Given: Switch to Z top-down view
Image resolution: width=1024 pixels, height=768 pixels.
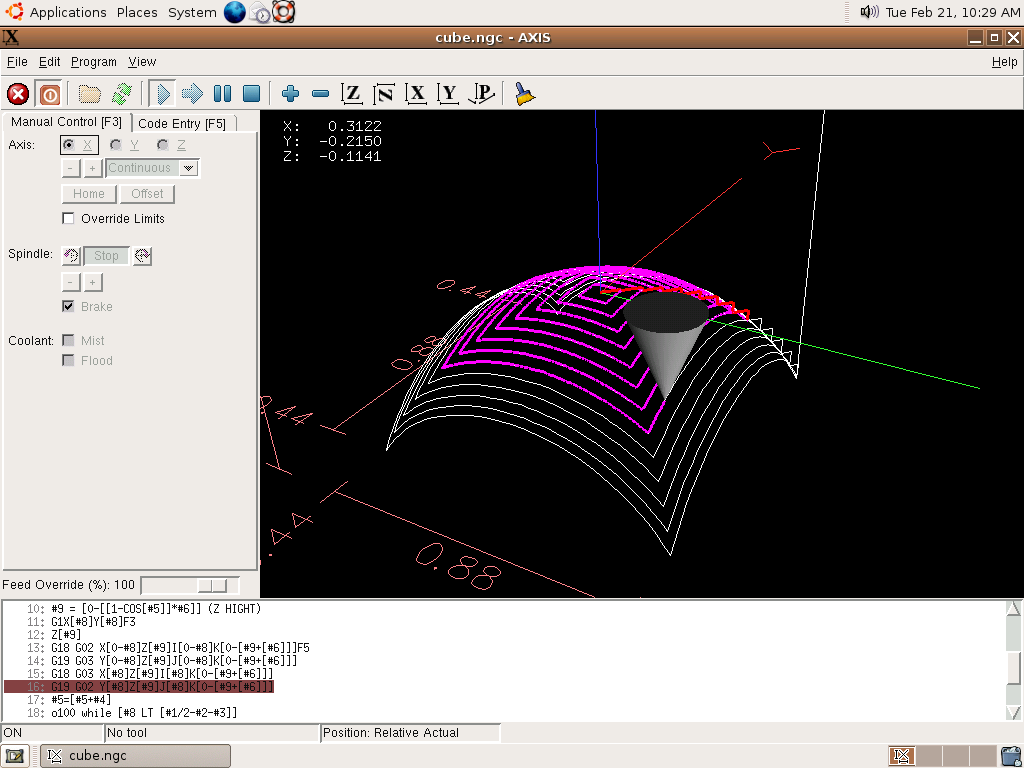Looking at the screenshot, I should pos(351,94).
